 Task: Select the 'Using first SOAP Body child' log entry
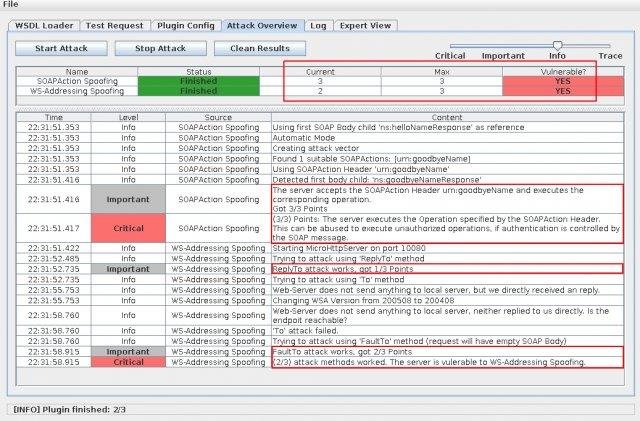click(447, 127)
